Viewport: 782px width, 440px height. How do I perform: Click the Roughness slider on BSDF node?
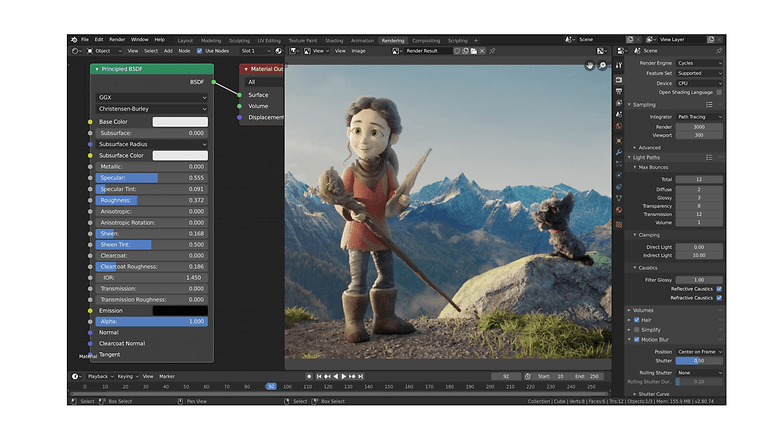coord(152,200)
